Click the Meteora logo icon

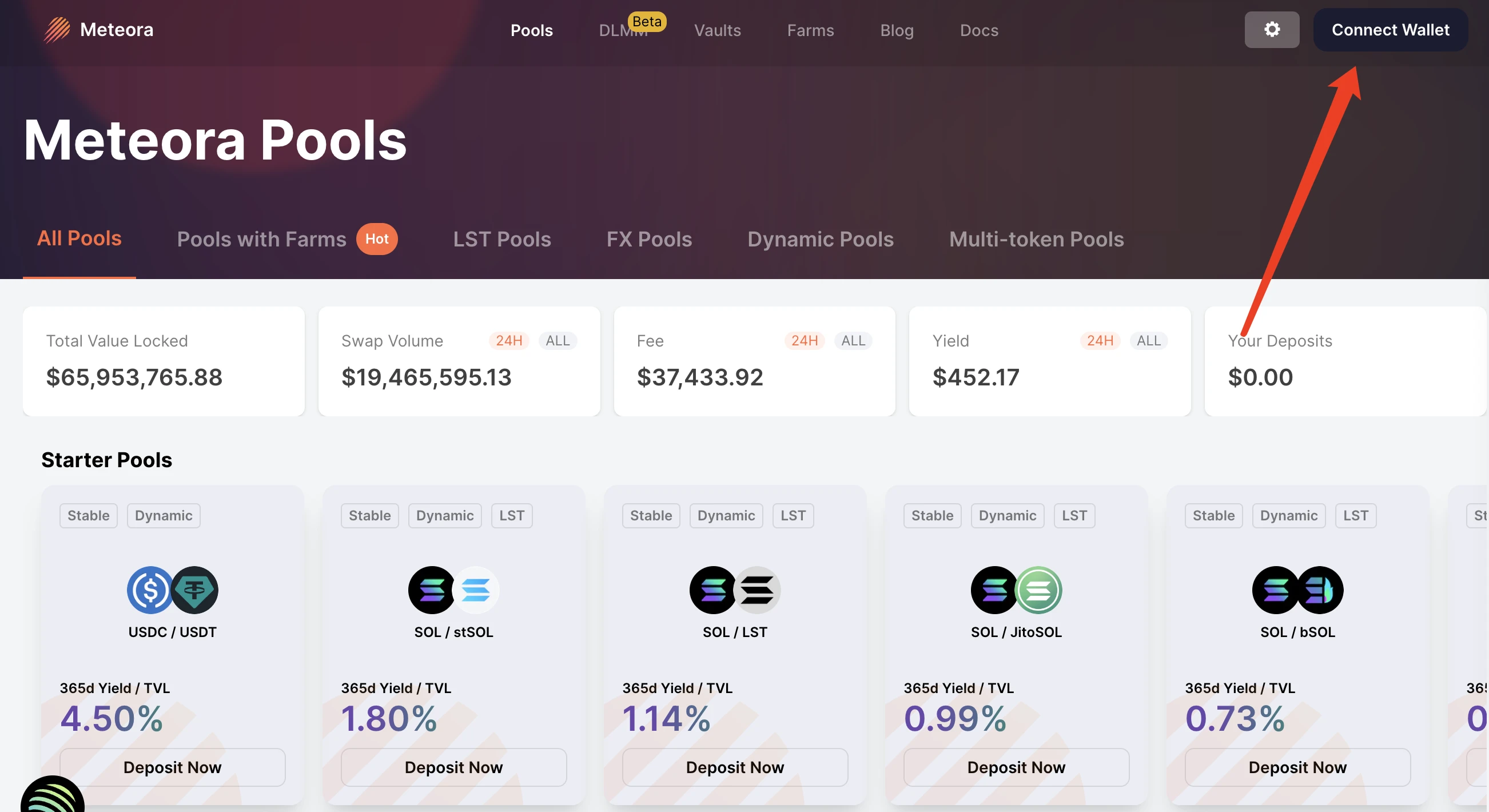(x=57, y=30)
